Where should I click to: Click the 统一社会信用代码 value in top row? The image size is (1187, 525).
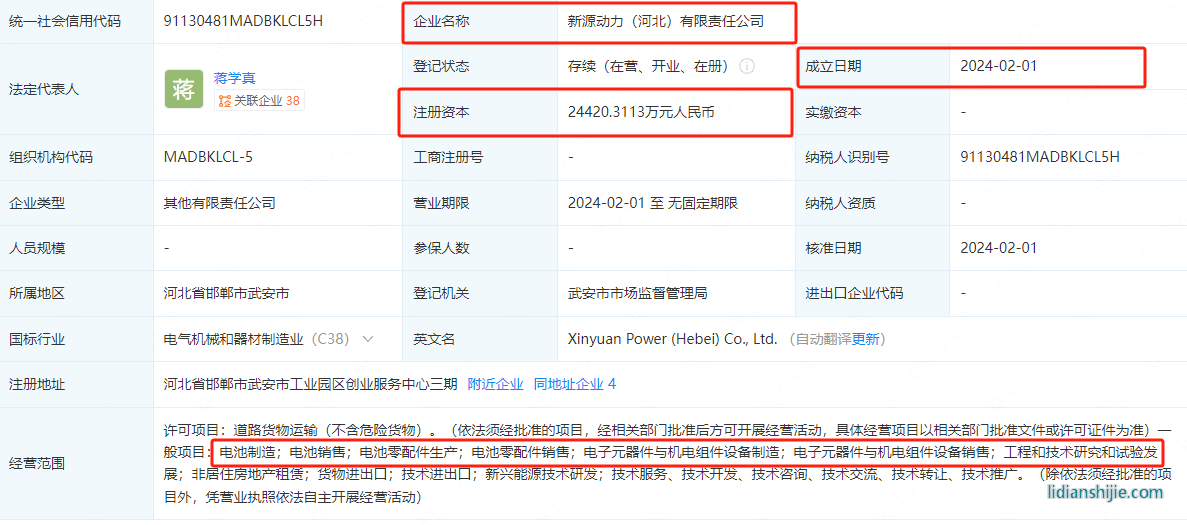[243, 20]
